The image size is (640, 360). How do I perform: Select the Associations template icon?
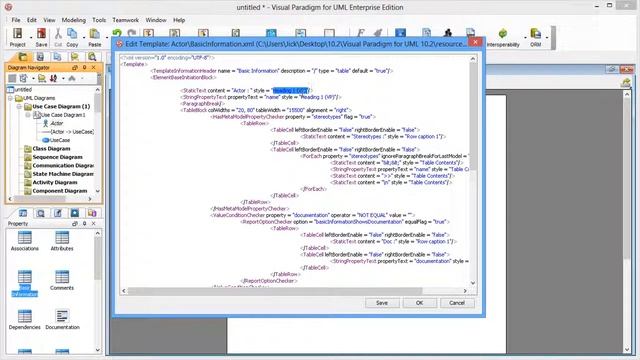[24, 241]
